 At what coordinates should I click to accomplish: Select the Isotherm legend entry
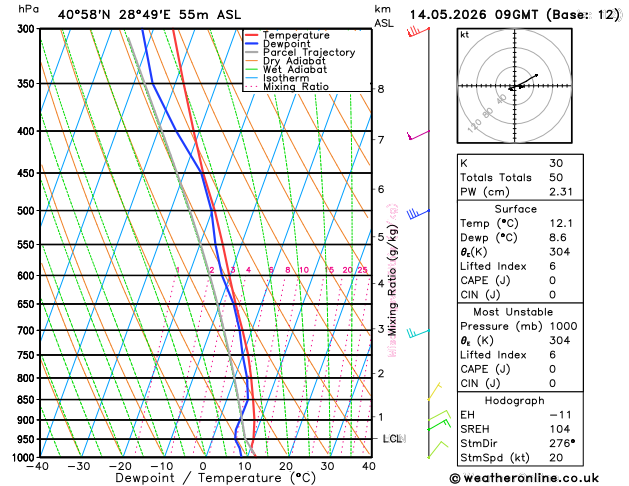click(x=277, y=78)
